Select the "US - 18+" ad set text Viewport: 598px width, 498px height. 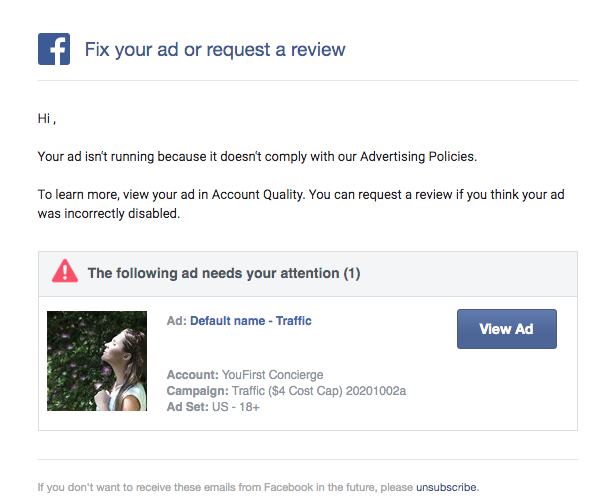click(236, 407)
